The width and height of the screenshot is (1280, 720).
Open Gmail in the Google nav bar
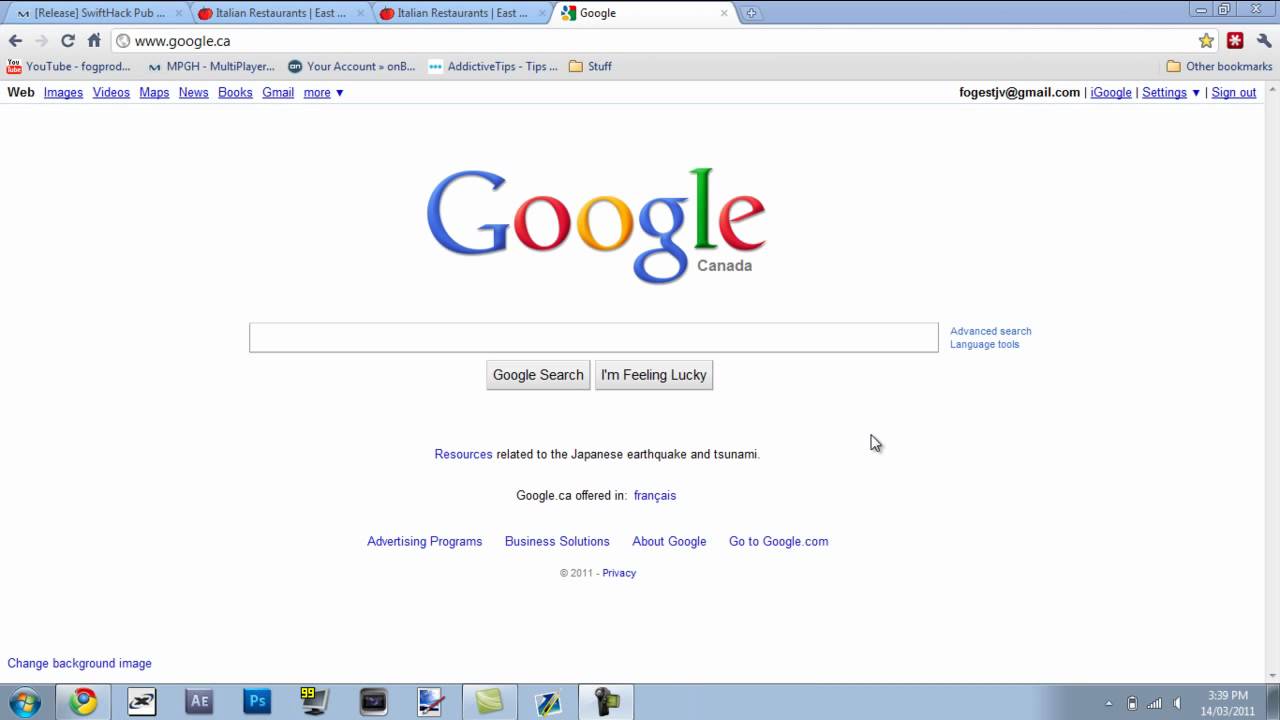coord(278,92)
